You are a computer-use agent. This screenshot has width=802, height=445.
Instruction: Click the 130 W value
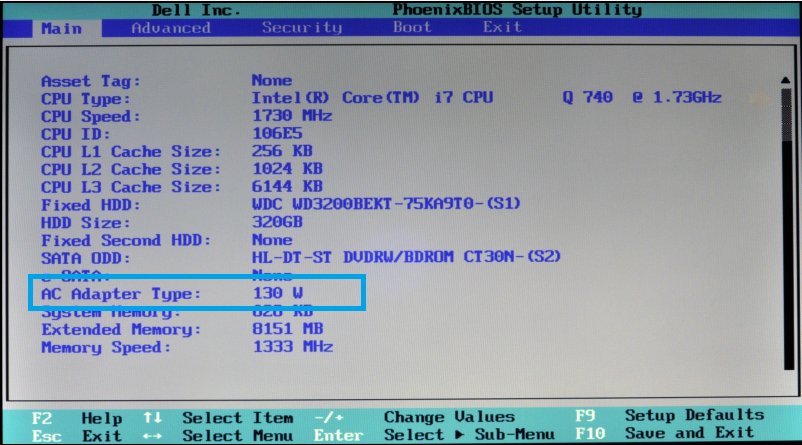(277, 293)
